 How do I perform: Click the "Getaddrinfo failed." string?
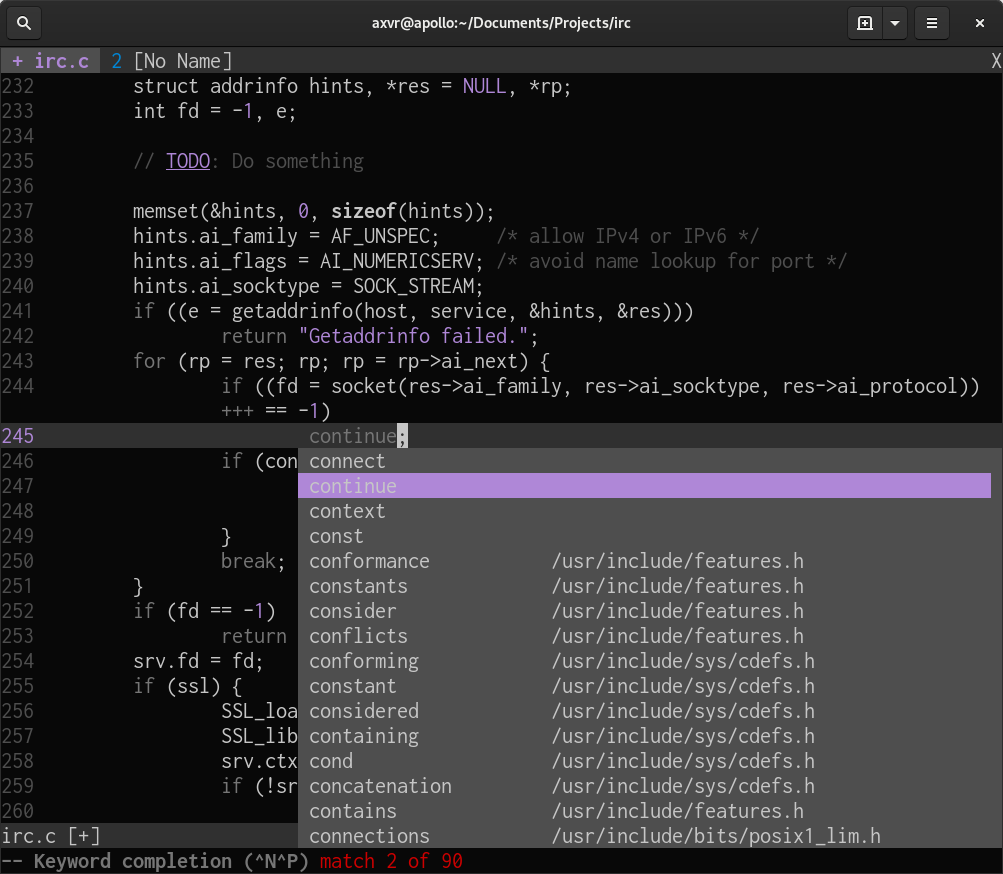[413, 335]
